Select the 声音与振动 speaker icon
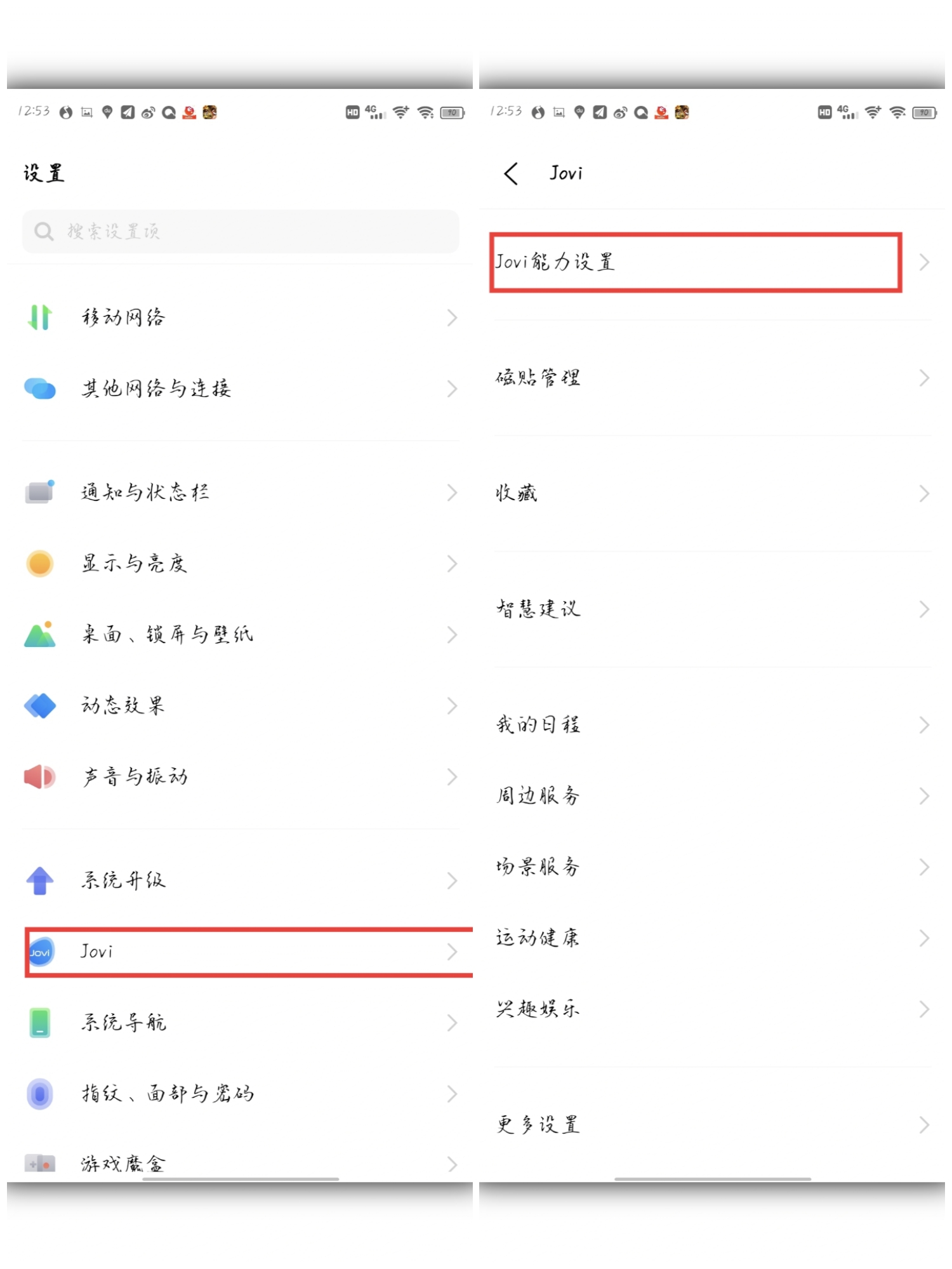The height and width of the screenshot is (1269, 952). (x=39, y=776)
